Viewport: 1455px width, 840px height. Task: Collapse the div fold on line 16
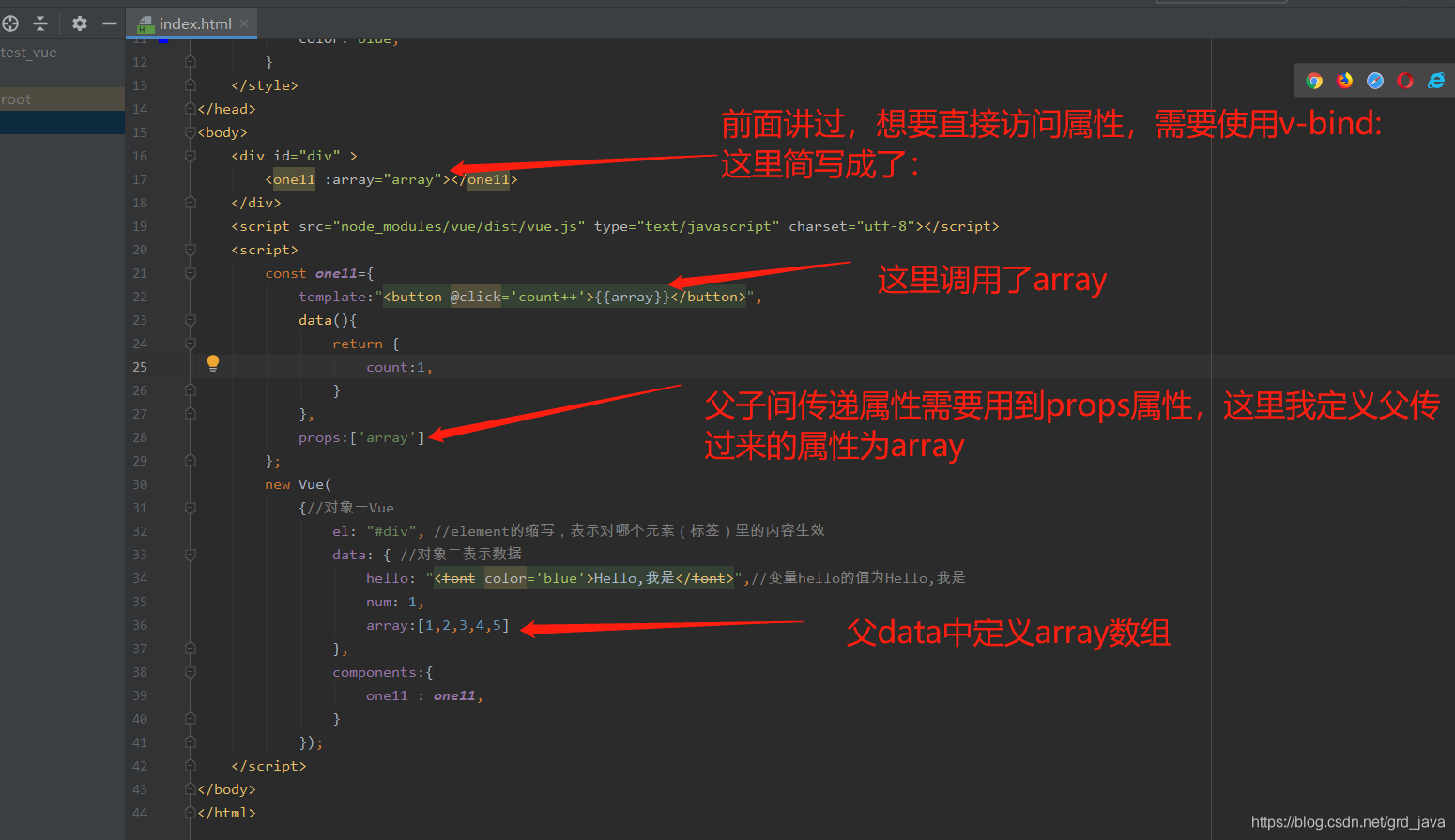[x=191, y=156]
